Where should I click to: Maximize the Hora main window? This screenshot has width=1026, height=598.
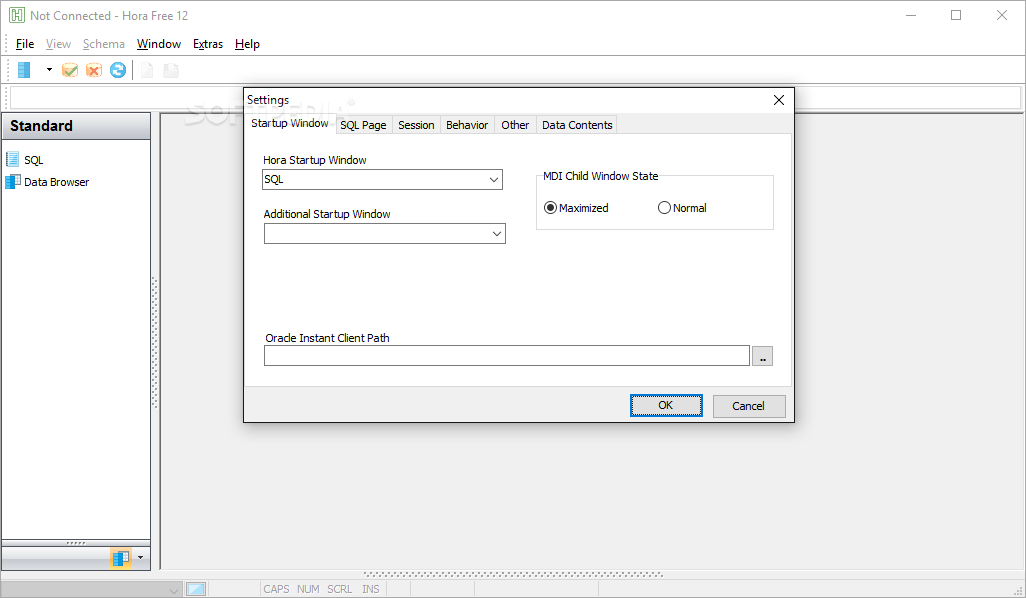(x=956, y=15)
